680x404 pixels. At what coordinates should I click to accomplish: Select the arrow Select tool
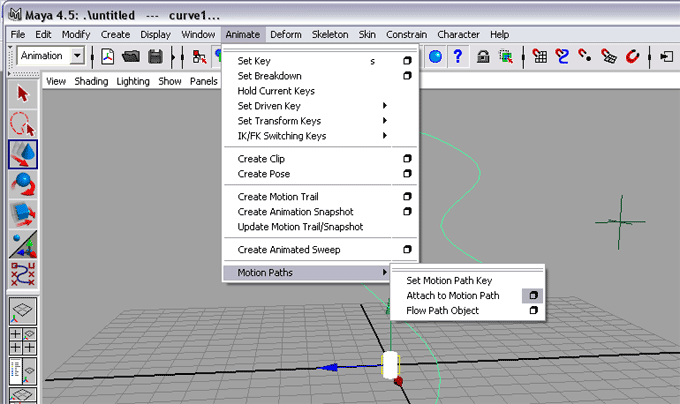point(23,94)
